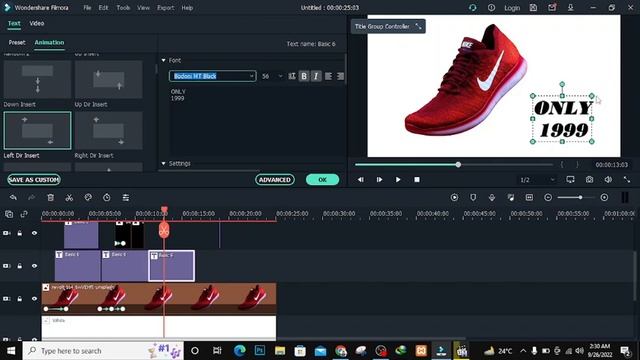Collapse the Title Group Controller
640x360 pixels.
[418, 27]
